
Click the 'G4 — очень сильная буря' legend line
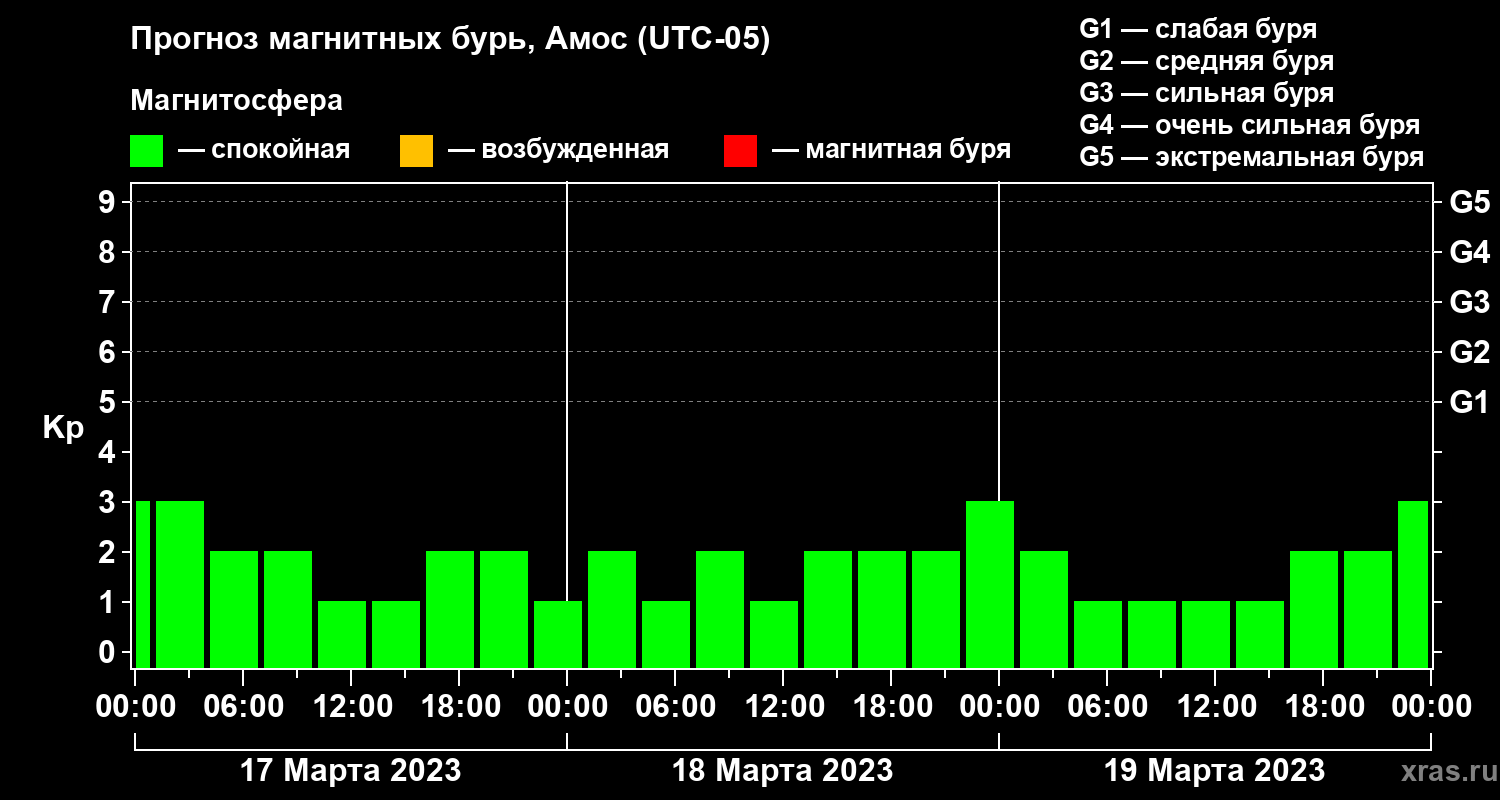[1249, 125]
